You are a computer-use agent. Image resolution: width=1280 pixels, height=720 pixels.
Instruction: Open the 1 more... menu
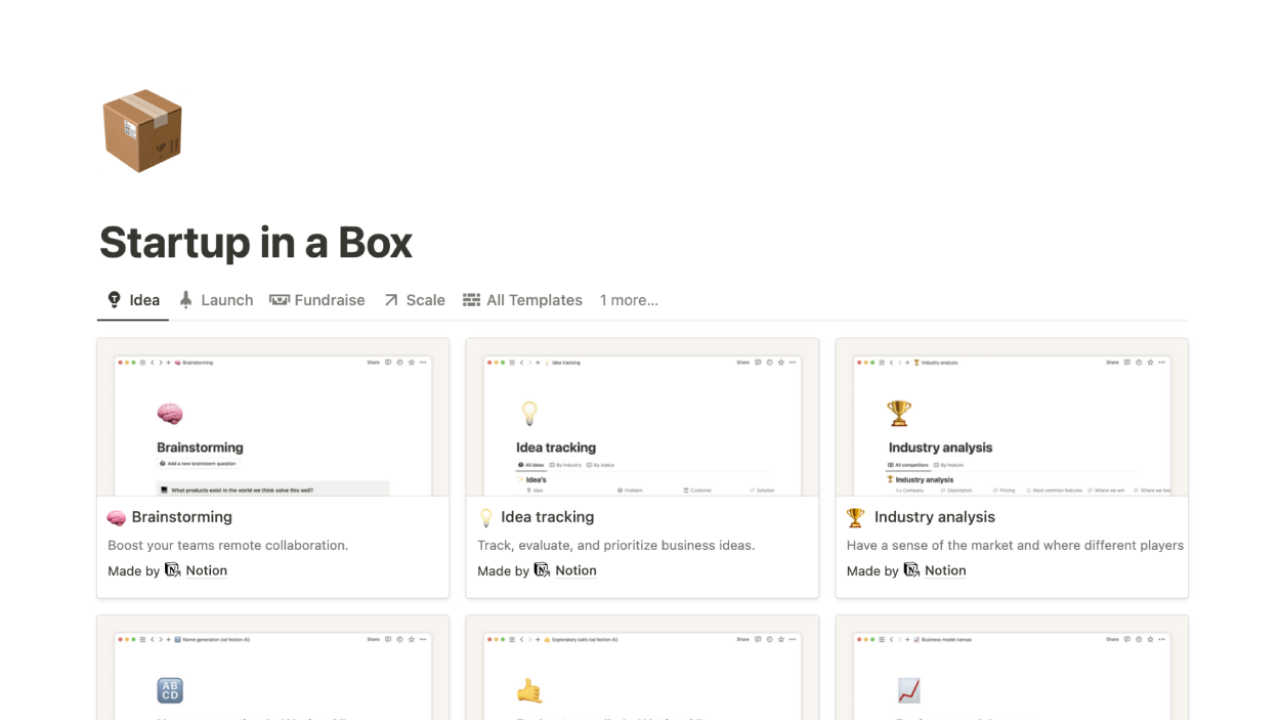(x=629, y=300)
